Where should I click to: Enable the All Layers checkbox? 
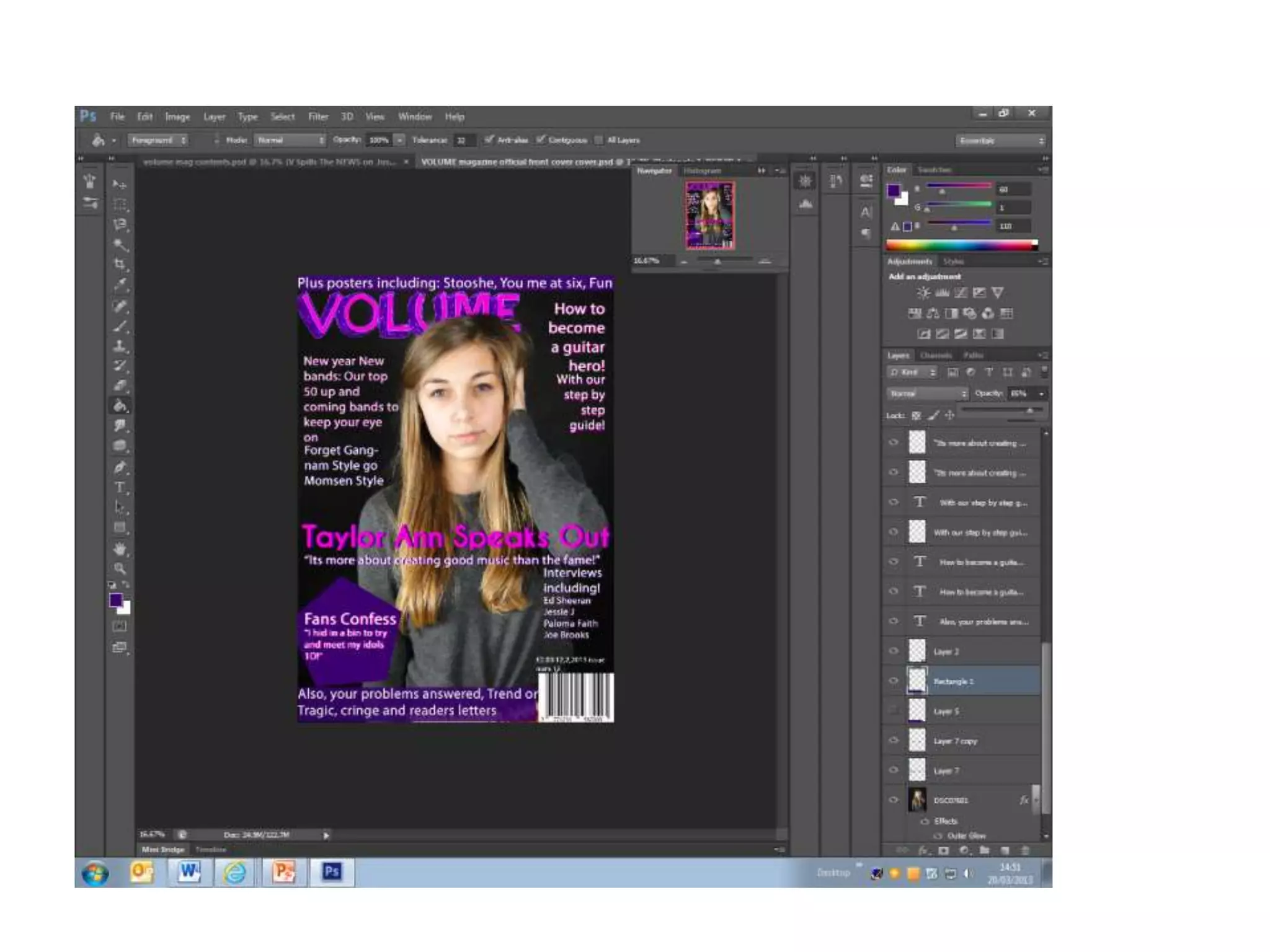[x=598, y=140]
